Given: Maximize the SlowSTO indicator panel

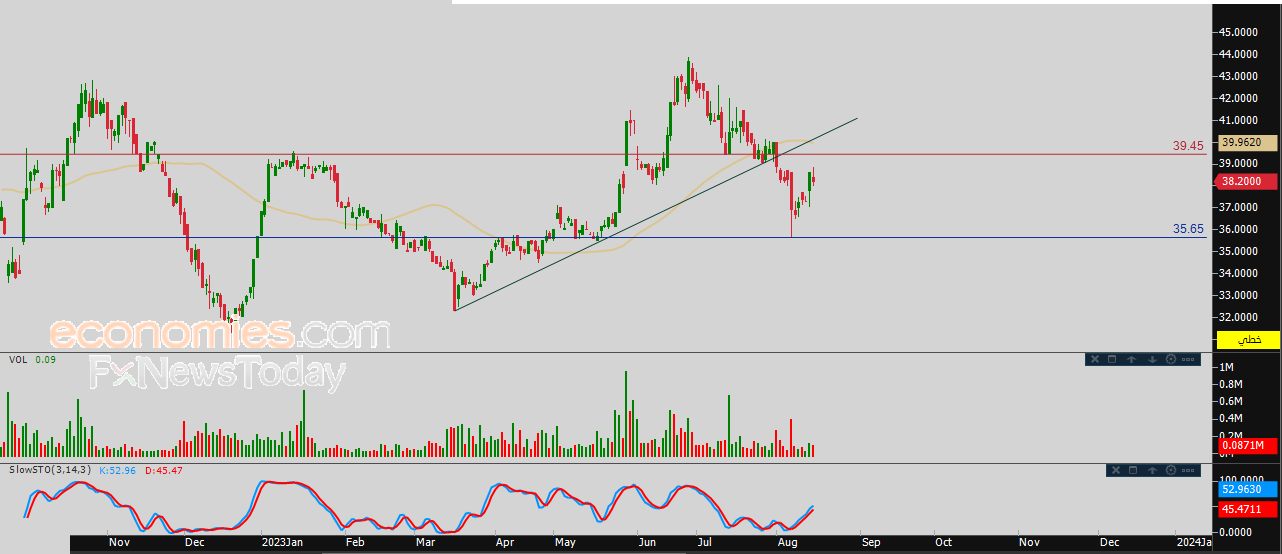Looking at the screenshot, I should (x=1132, y=470).
